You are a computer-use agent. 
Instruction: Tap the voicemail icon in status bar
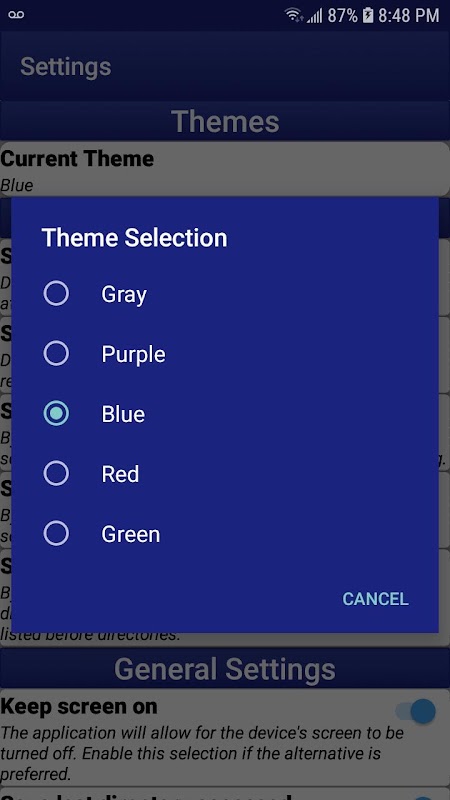point(16,14)
